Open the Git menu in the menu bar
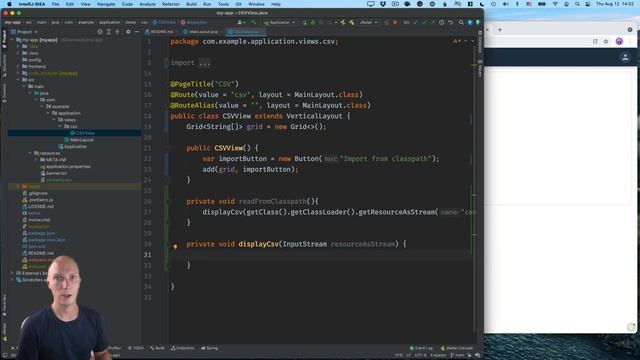 point(238,4)
